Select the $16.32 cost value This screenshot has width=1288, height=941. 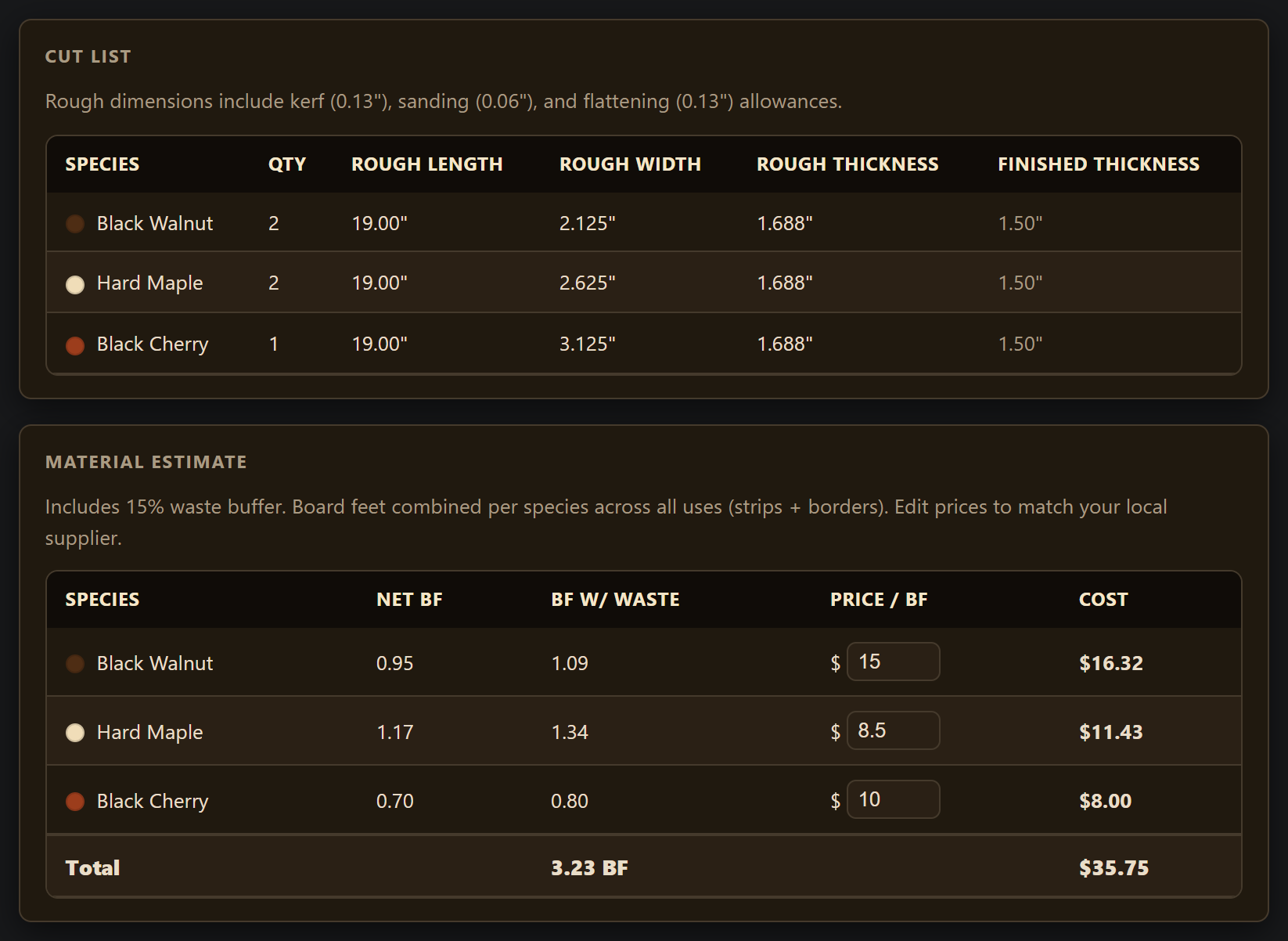[1111, 663]
